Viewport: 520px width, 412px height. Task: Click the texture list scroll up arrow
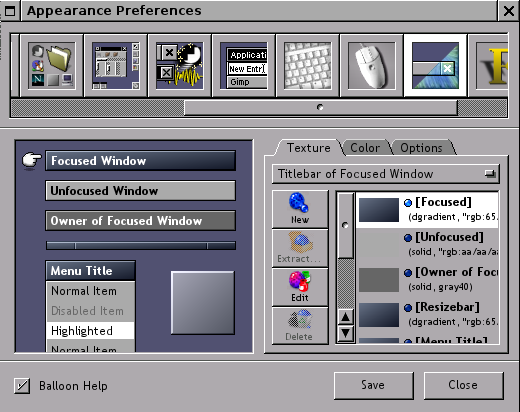[x=346, y=317]
